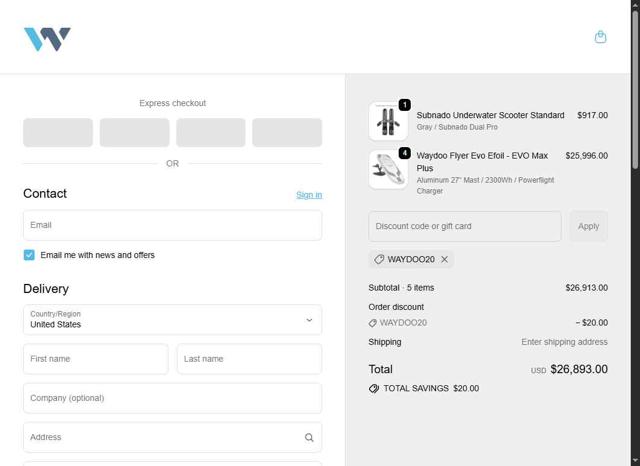Viewport: 640px width, 466px height.
Task: Click the address search magnifier icon
Action: click(x=309, y=437)
